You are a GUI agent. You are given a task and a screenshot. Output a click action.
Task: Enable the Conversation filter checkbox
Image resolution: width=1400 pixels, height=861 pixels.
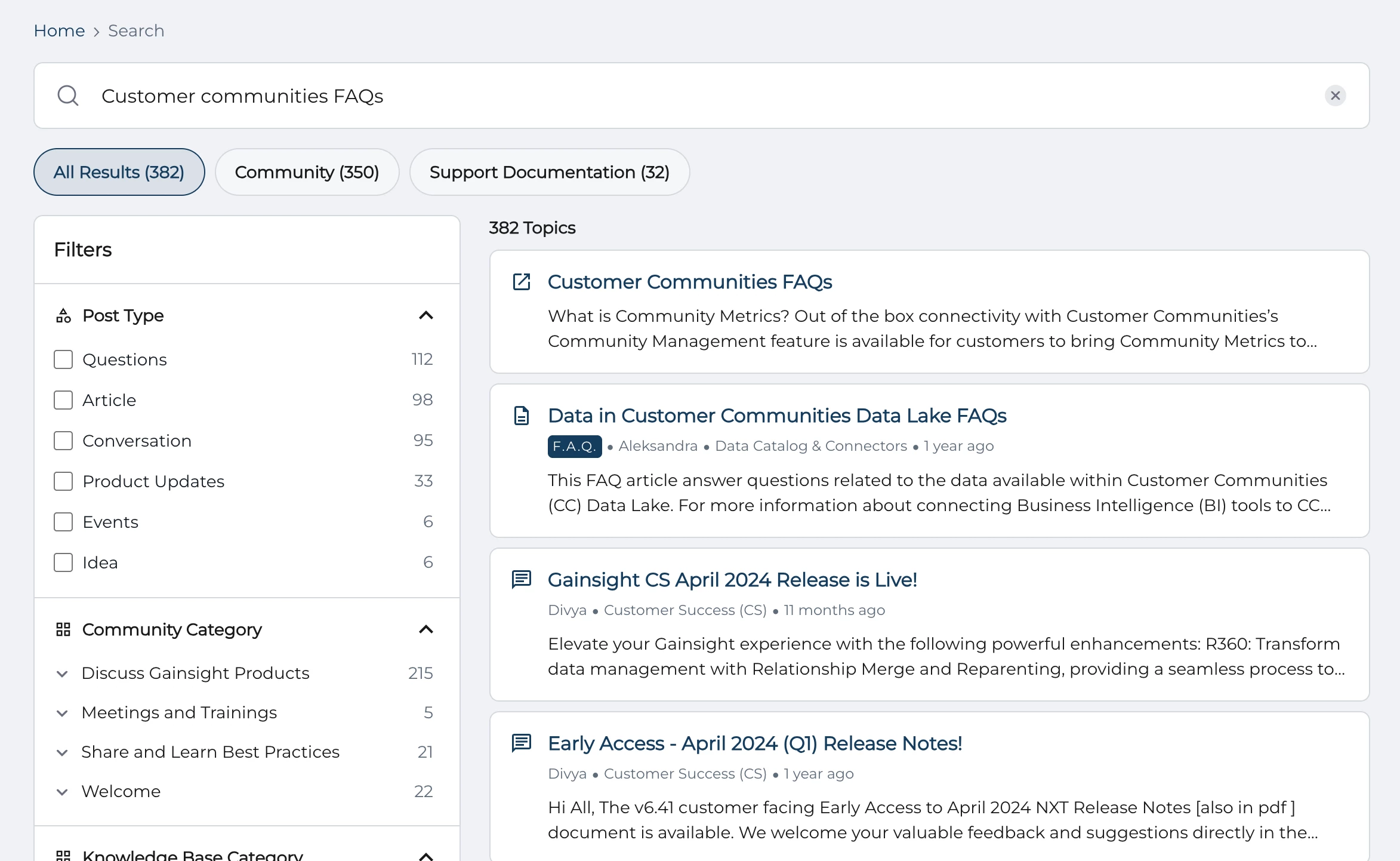(x=63, y=441)
